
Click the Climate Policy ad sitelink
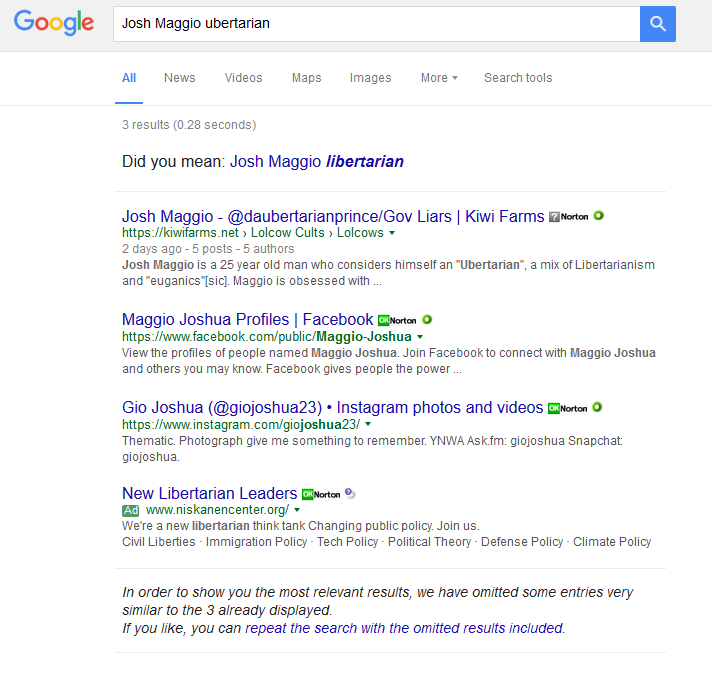point(612,542)
